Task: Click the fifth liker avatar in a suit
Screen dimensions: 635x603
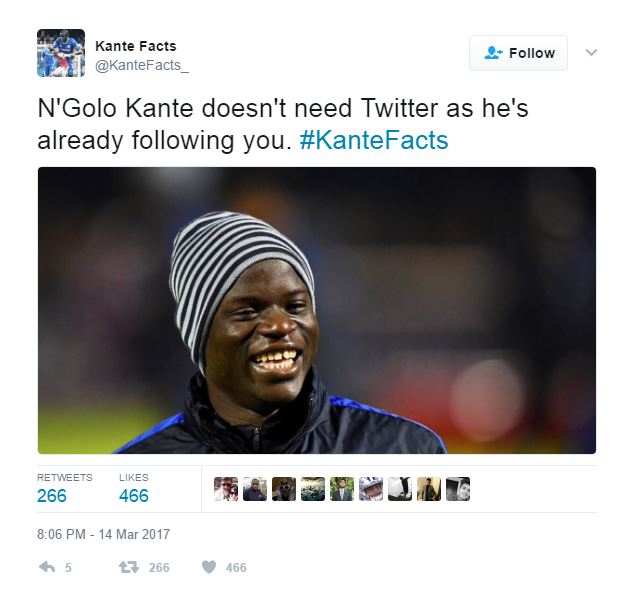Action: click(342, 489)
